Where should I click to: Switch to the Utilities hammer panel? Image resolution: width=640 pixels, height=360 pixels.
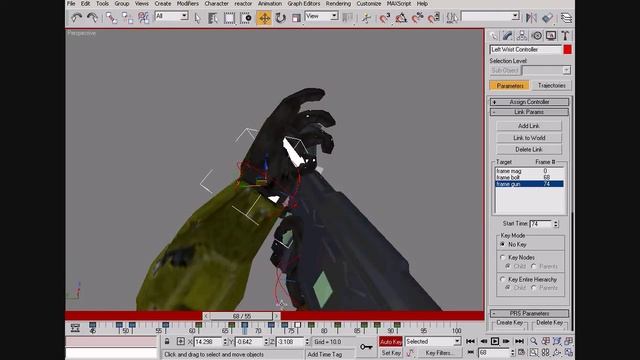[565, 36]
